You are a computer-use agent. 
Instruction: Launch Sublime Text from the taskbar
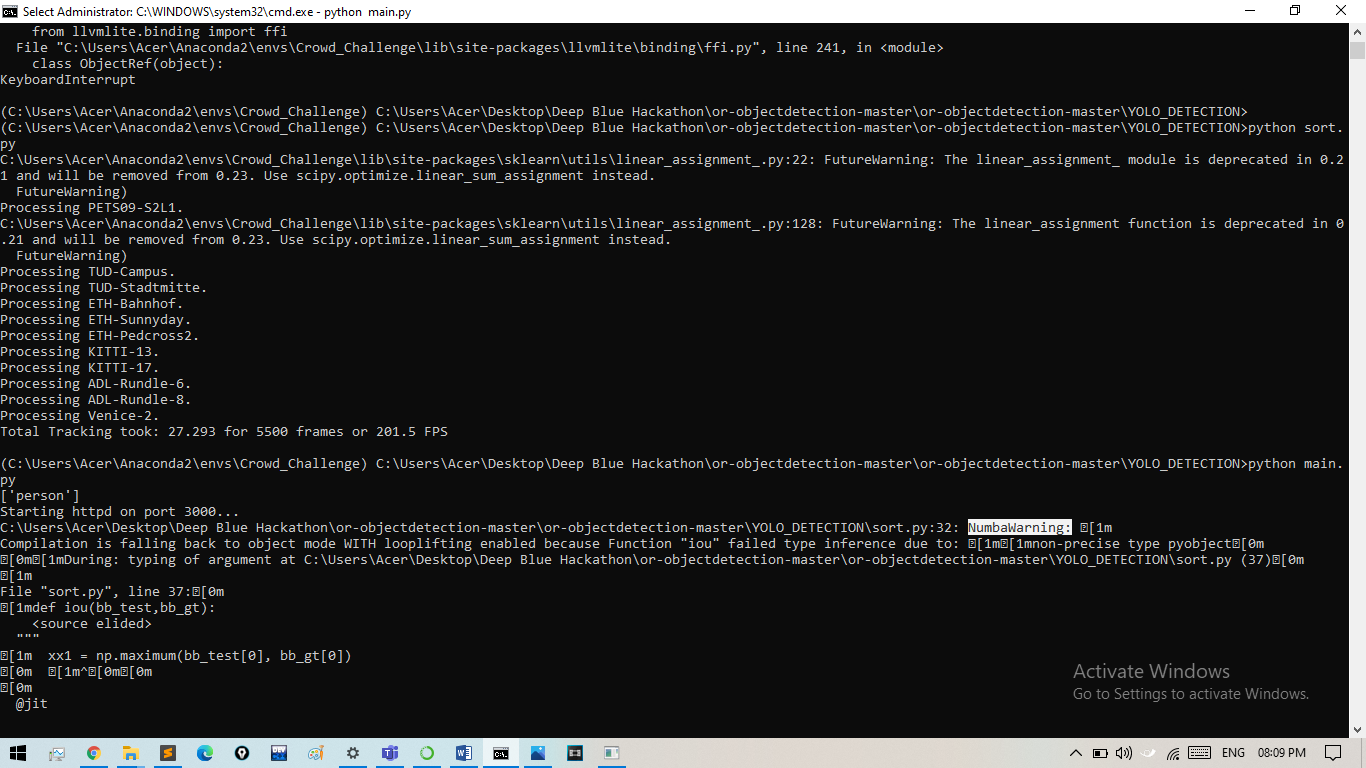point(167,752)
